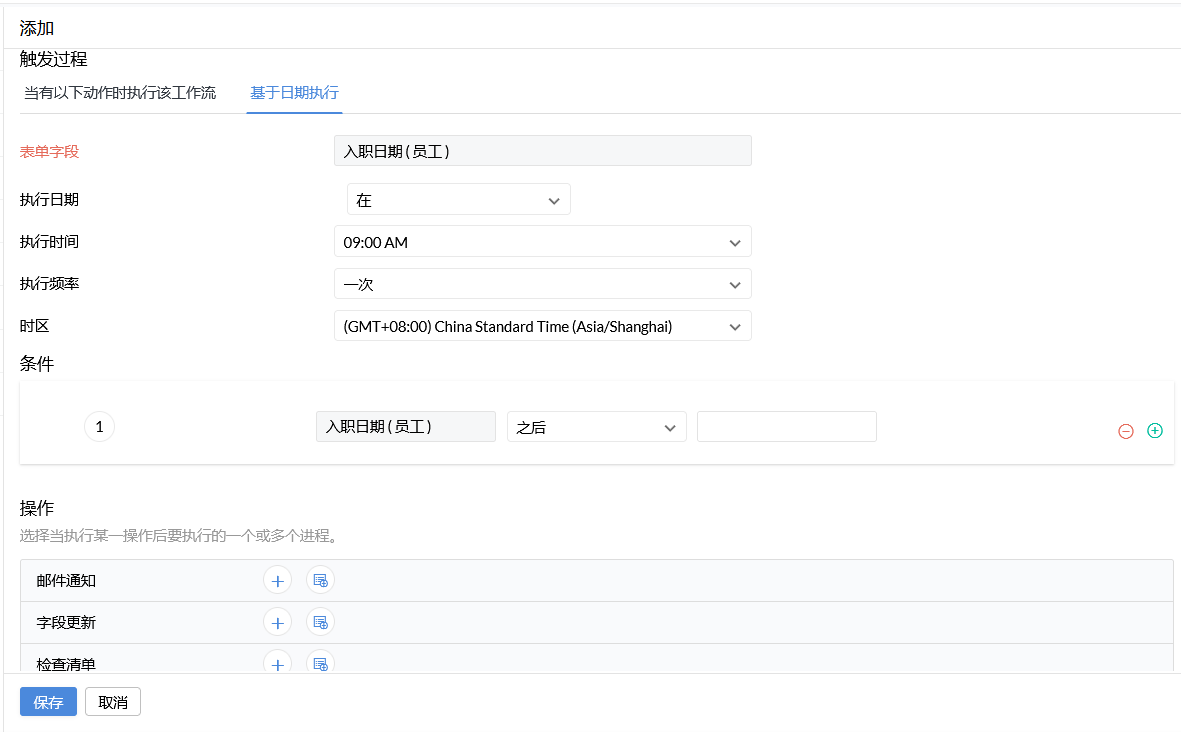Image resolution: width=1181 pixels, height=738 pixels.
Task: Choose existing 字段更新 from list icon
Action: tap(320, 622)
